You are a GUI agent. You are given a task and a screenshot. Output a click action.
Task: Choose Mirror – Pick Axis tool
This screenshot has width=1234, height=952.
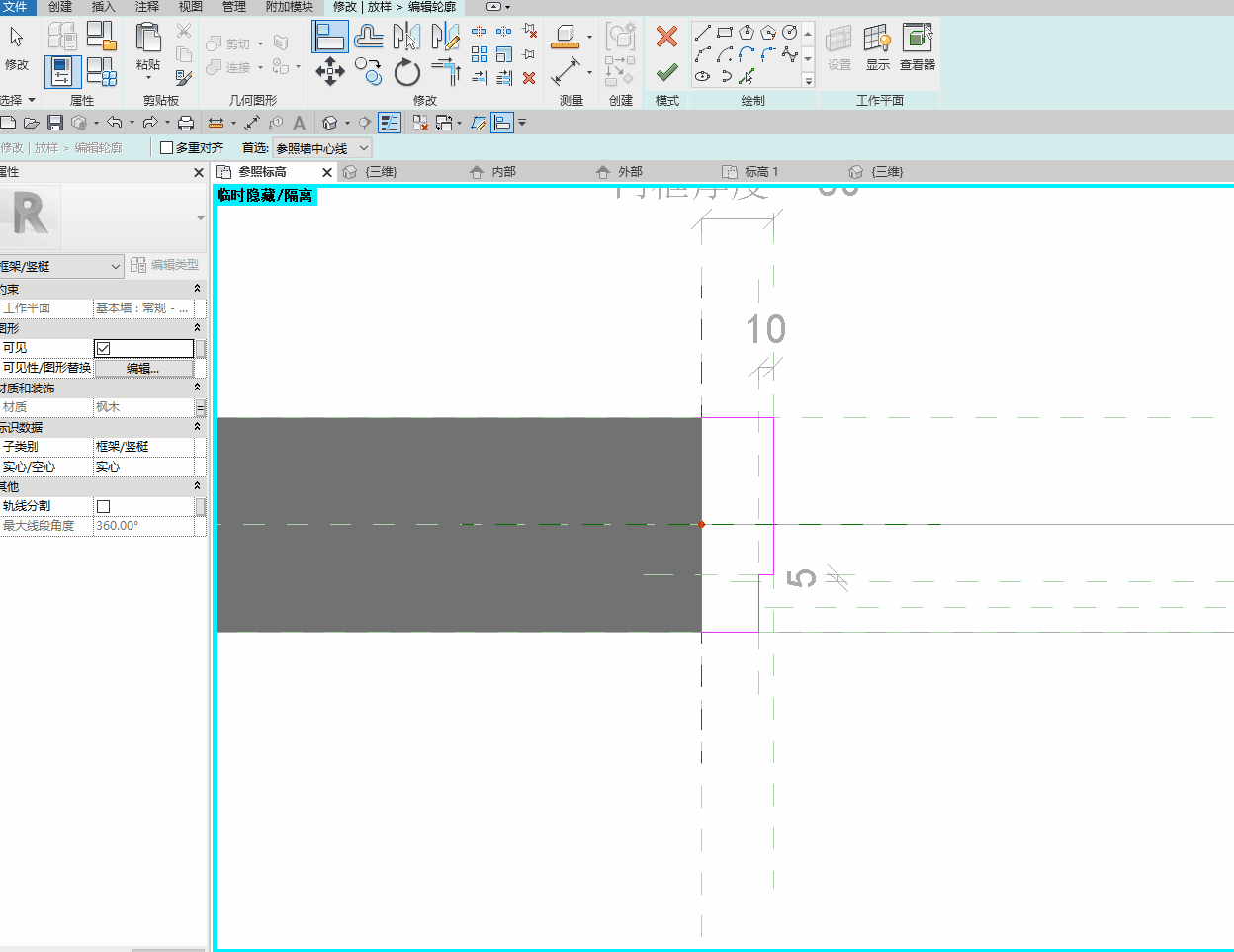tap(406, 38)
